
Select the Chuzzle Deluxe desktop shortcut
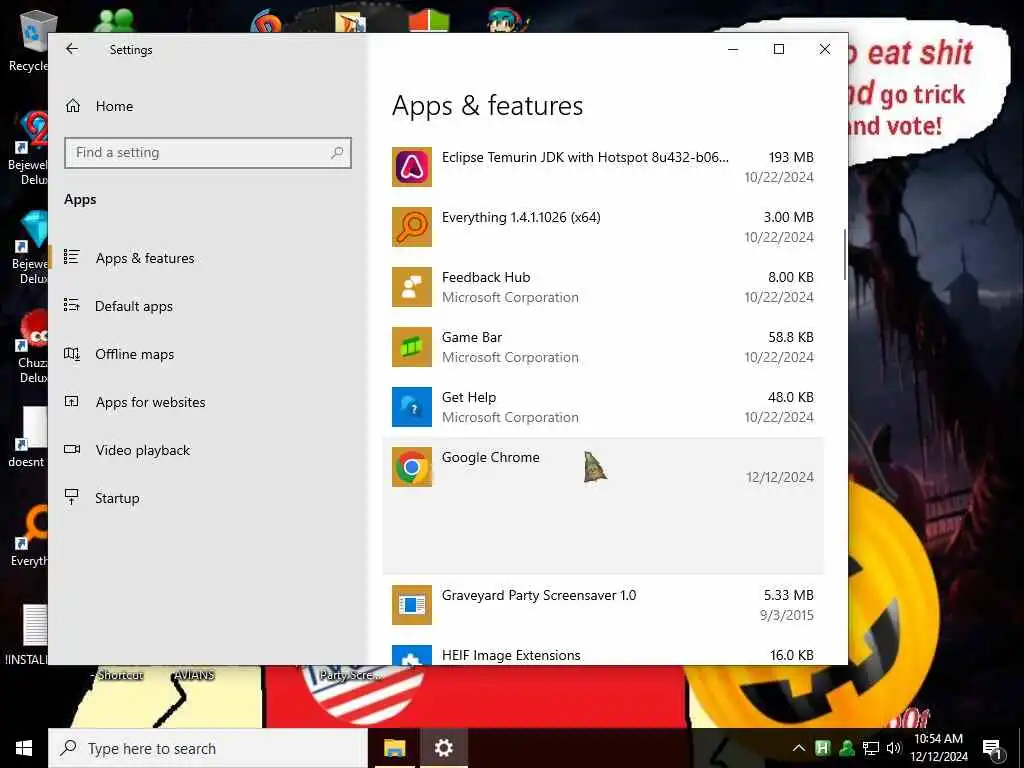coord(31,346)
